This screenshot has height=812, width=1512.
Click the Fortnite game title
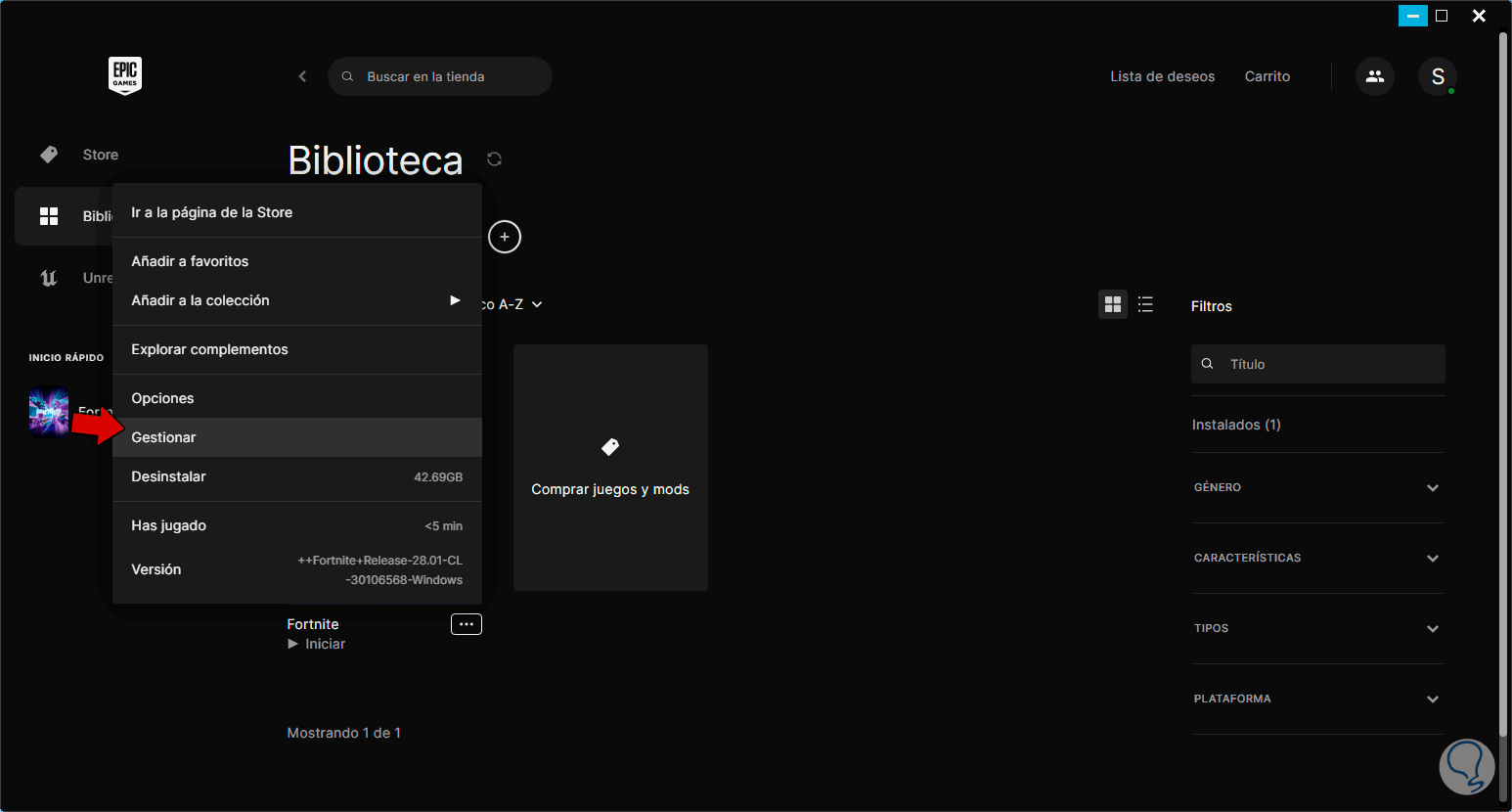click(x=313, y=624)
